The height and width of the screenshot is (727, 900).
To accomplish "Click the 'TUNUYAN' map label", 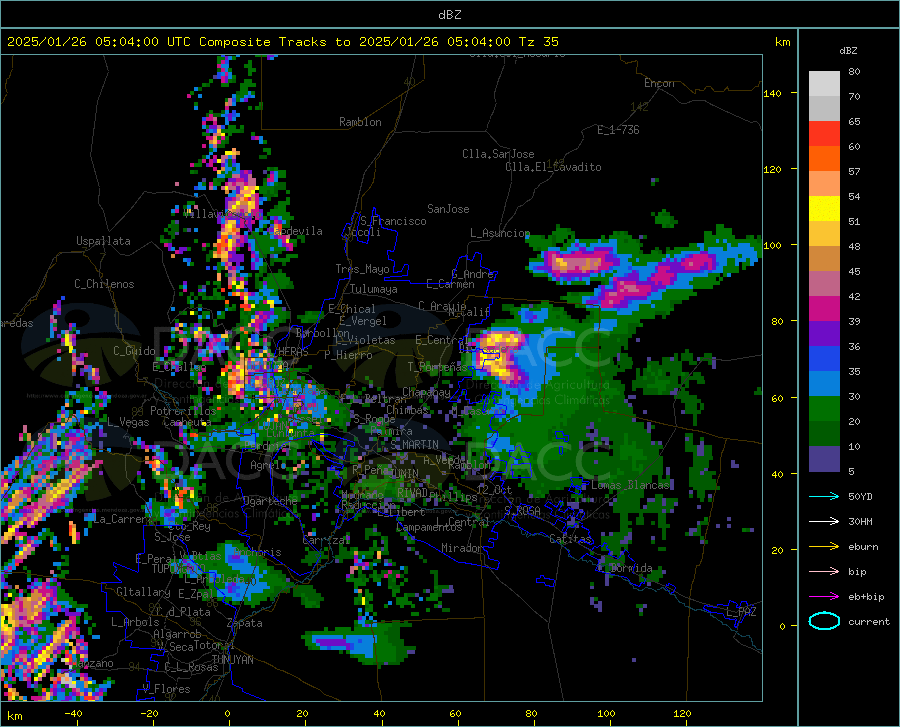I will [x=232, y=660].
